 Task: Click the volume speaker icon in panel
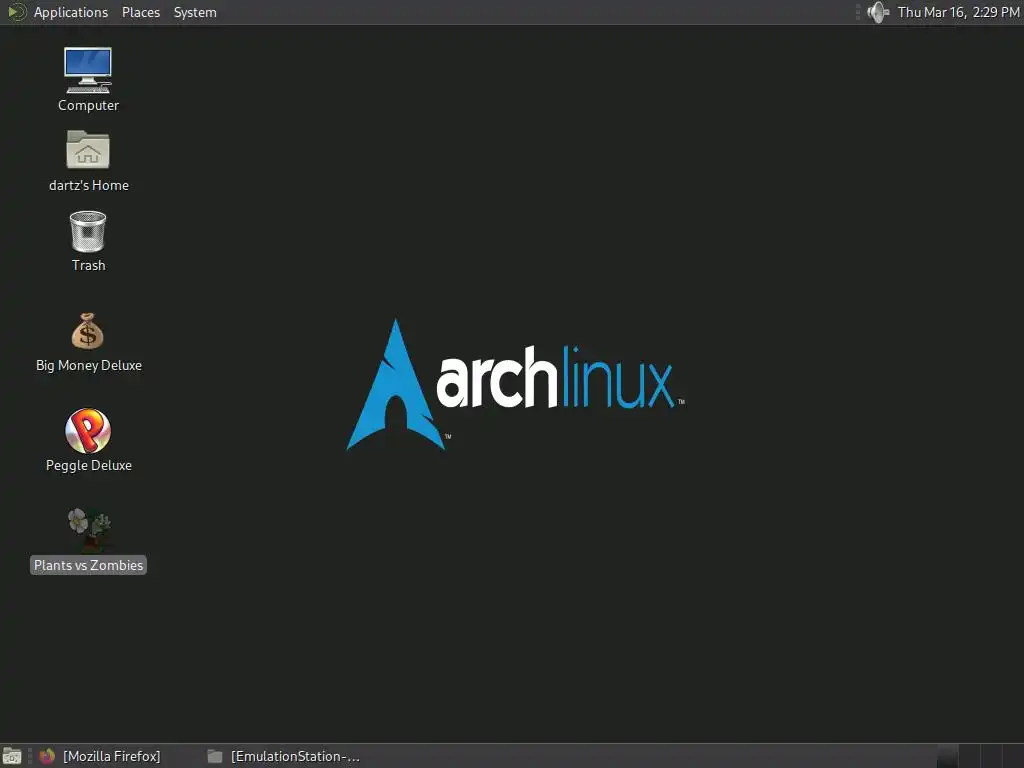878,12
